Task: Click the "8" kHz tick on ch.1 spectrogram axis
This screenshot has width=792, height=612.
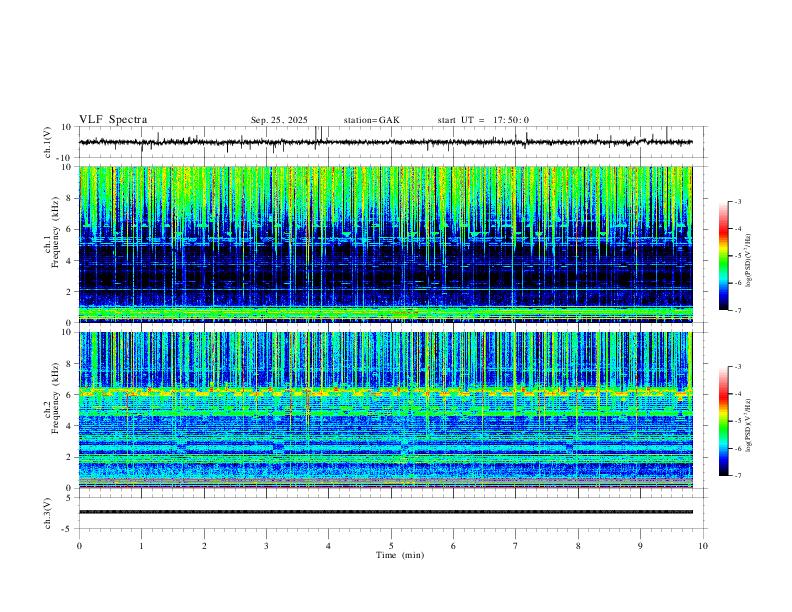Action: 70,198
